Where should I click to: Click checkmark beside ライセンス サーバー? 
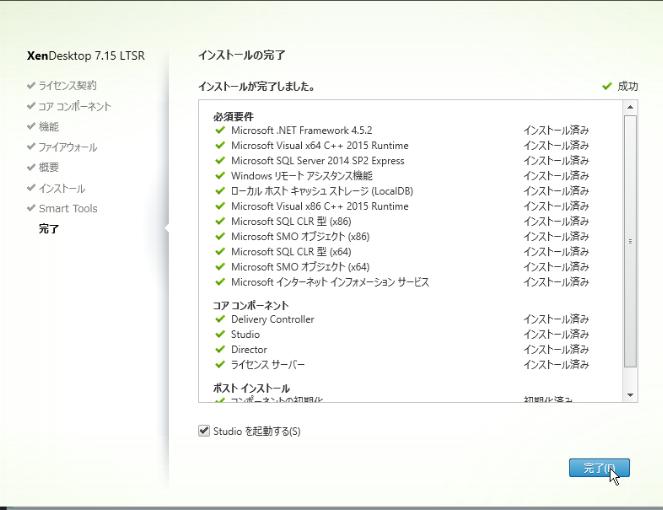[220, 365]
